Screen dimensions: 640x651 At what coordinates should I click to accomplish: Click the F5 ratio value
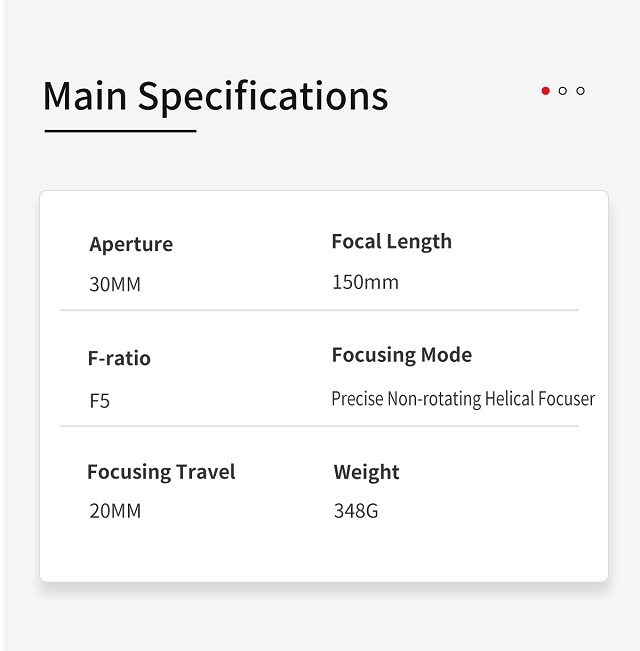[100, 402]
